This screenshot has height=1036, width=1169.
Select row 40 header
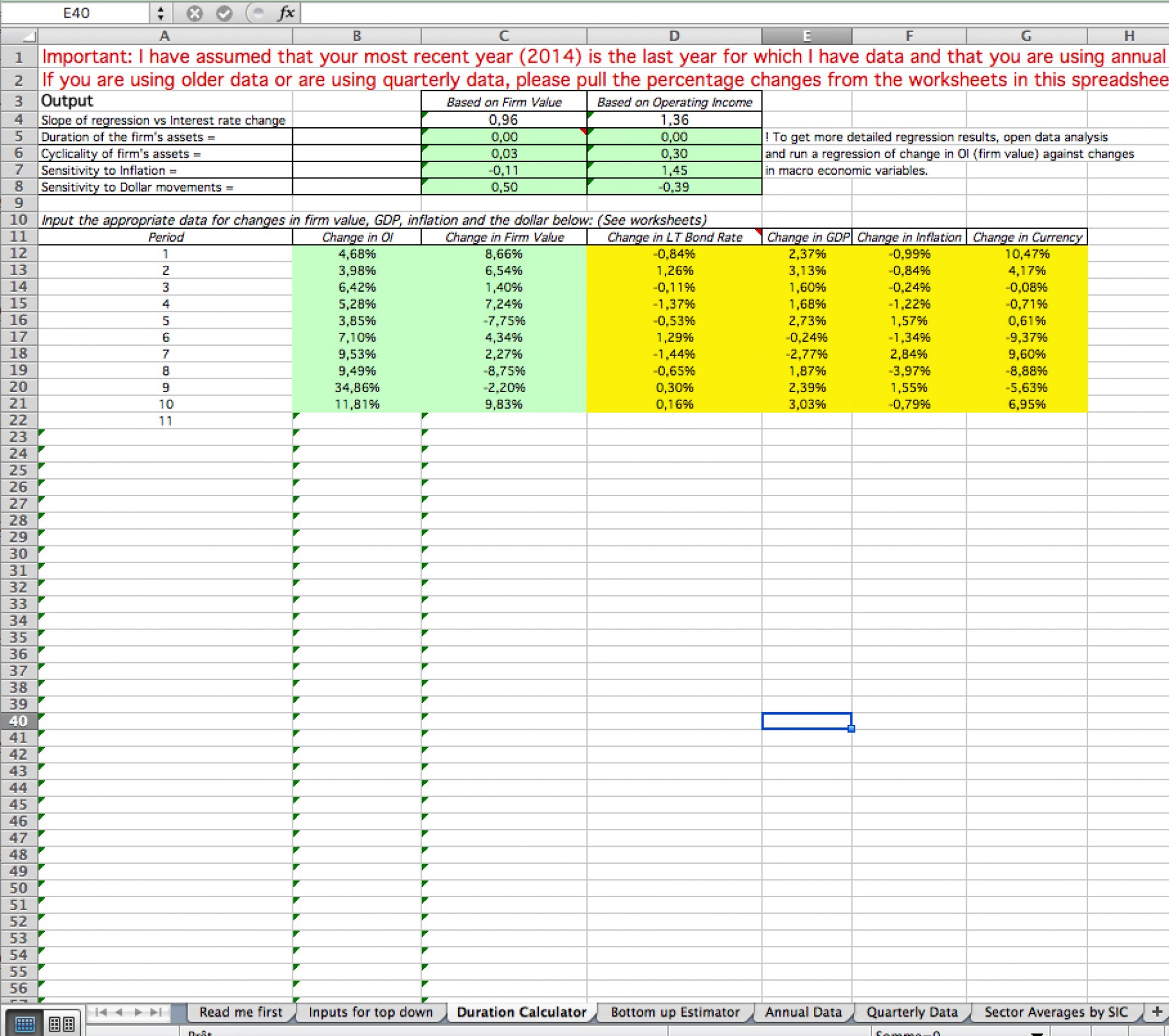(x=19, y=721)
